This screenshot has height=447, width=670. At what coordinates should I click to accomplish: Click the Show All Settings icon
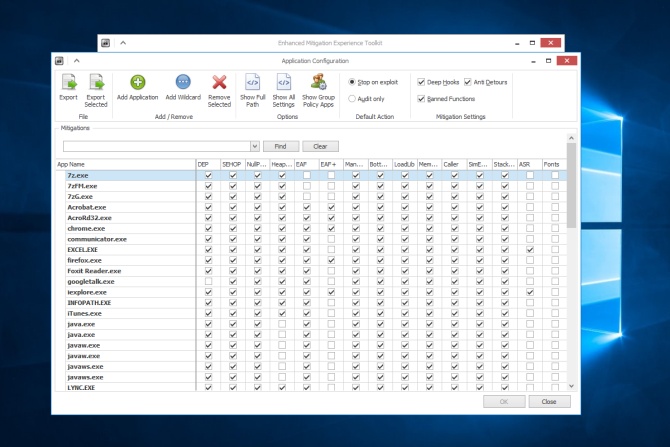(x=283, y=82)
